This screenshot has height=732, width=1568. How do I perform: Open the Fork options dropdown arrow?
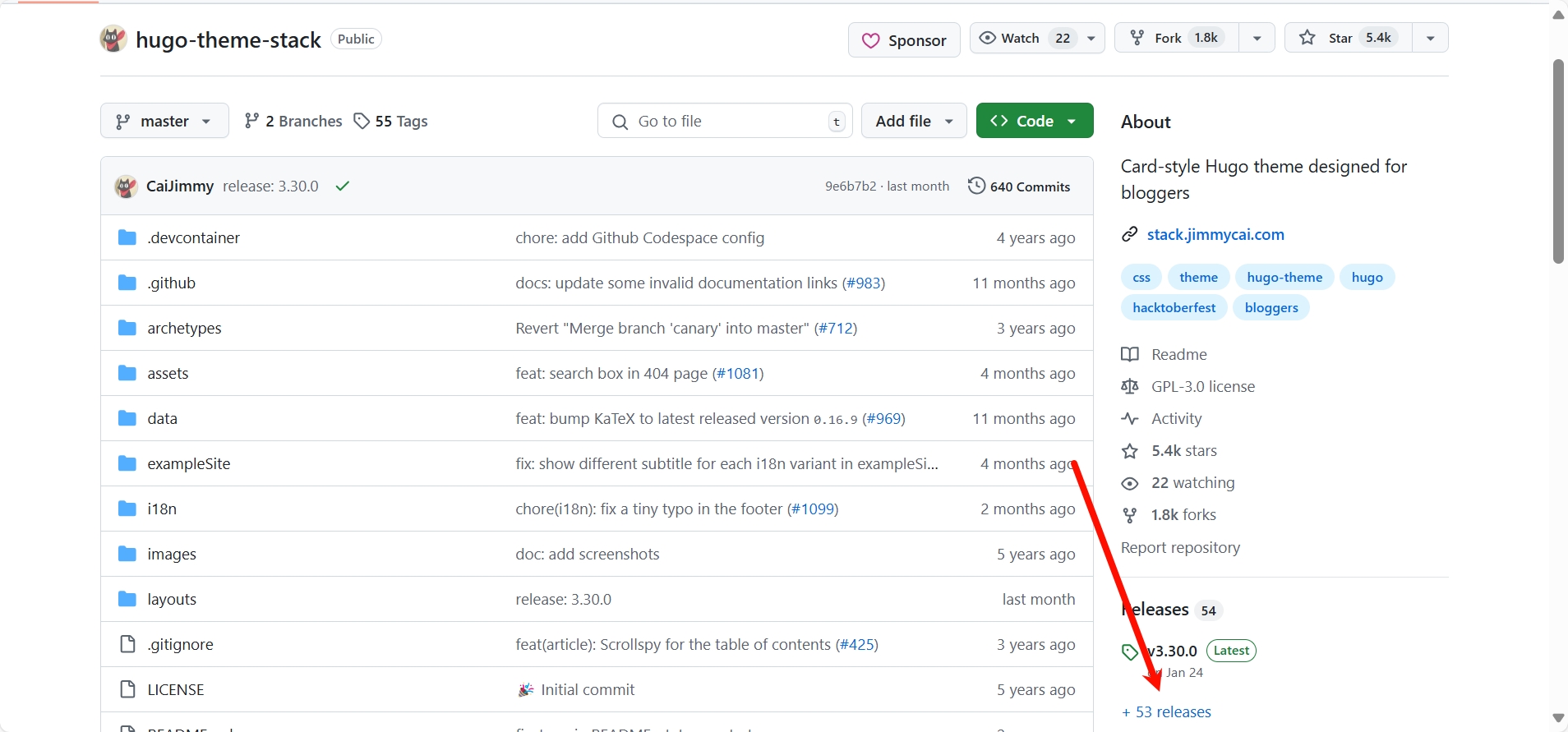point(1257,38)
